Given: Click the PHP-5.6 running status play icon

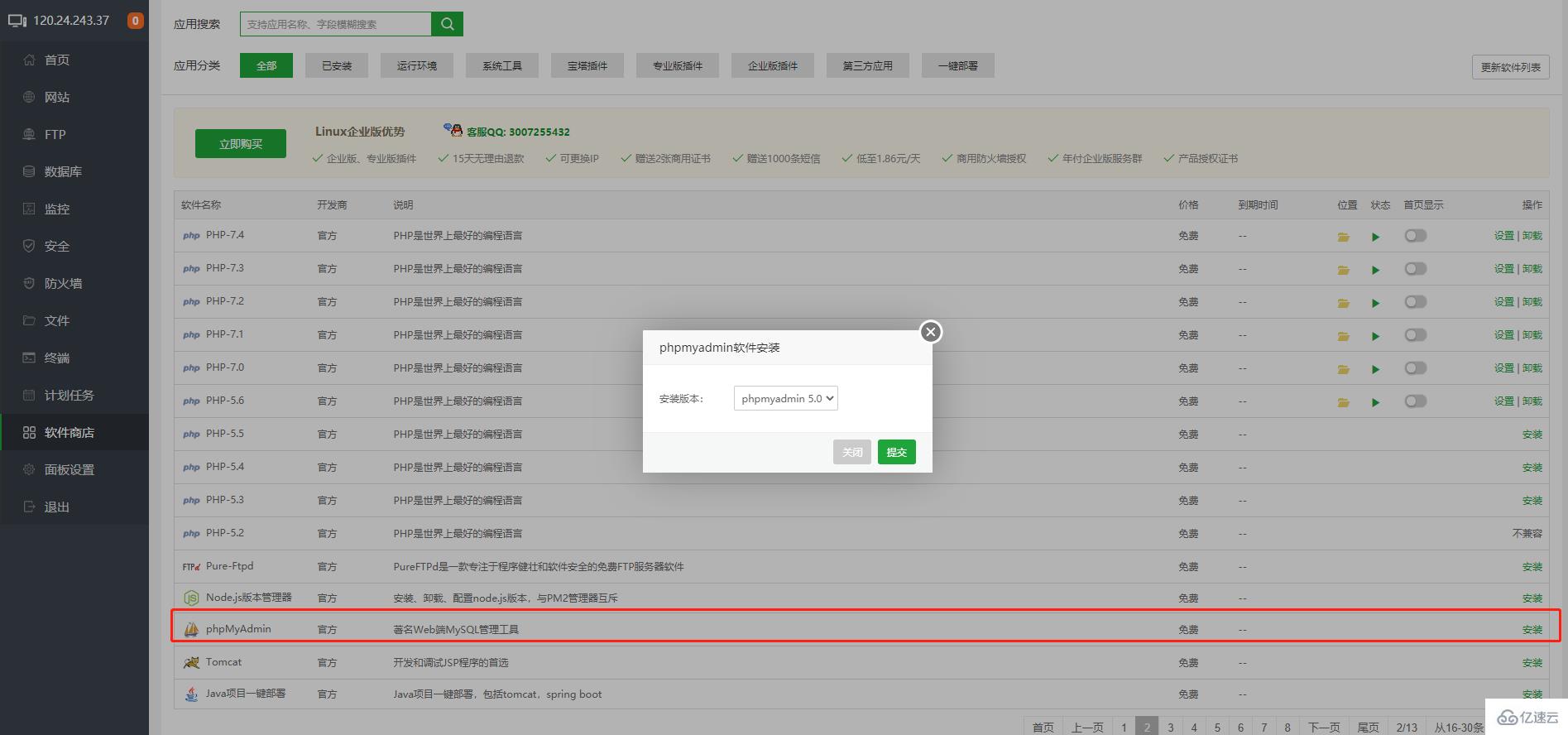Looking at the screenshot, I should [x=1375, y=402].
